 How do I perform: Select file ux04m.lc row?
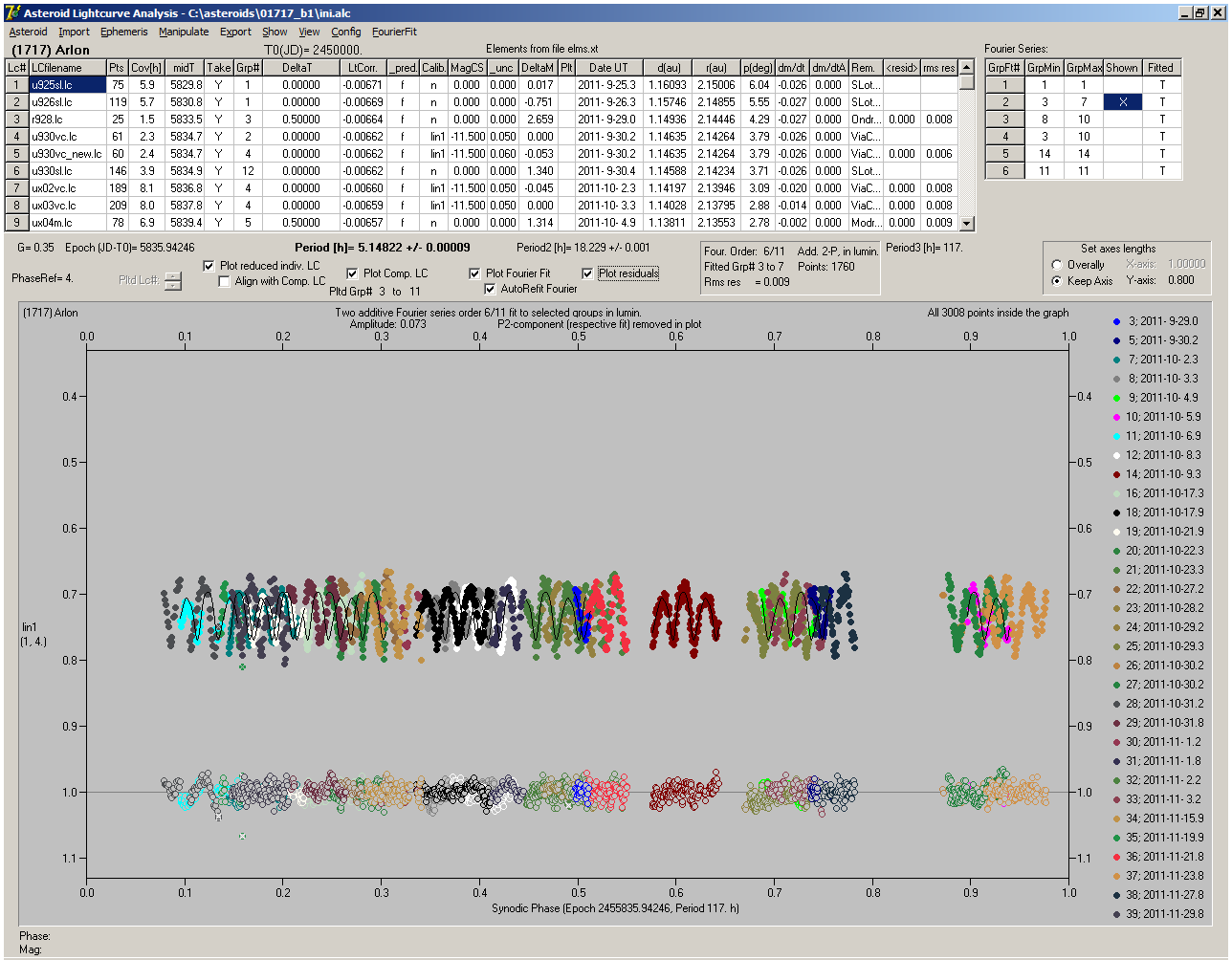pos(67,223)
